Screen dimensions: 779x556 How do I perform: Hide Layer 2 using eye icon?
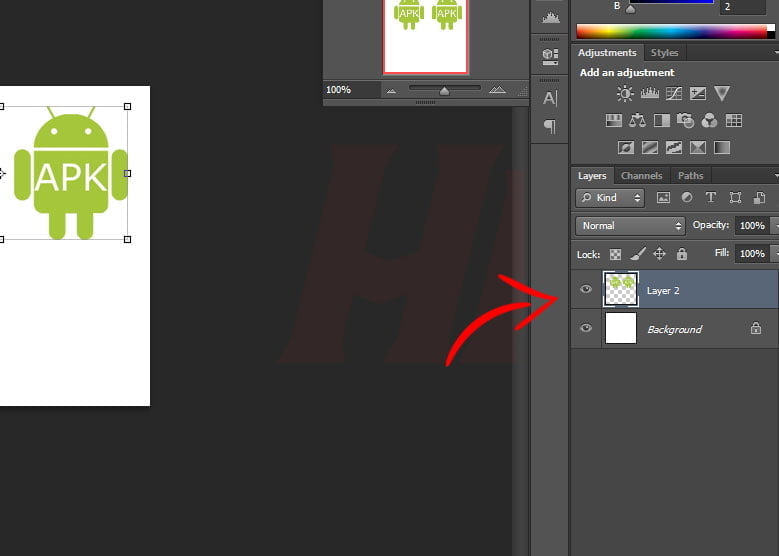point(586,289)
